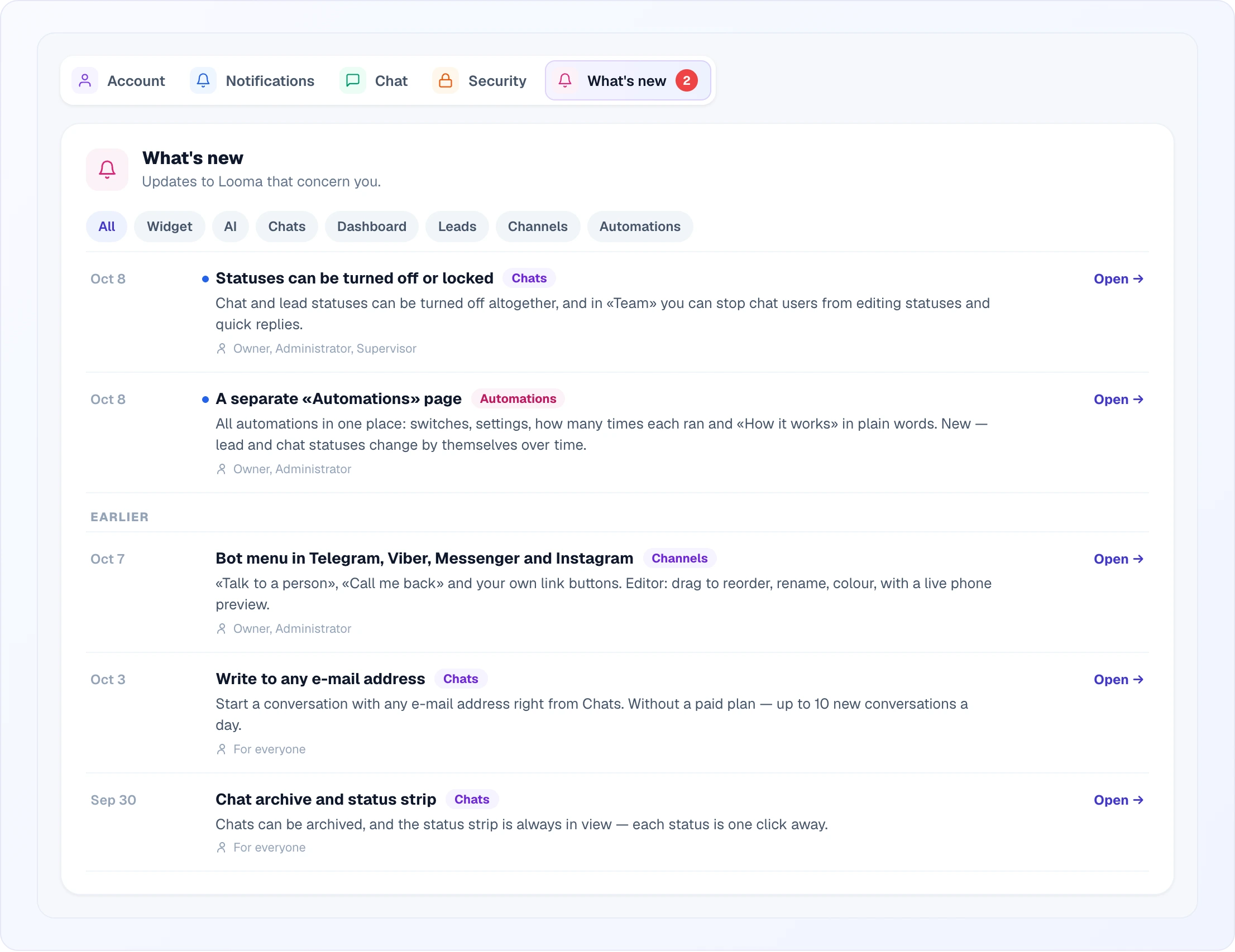
Task: Open the separate Automations page update
Action: pos(1118,400)
